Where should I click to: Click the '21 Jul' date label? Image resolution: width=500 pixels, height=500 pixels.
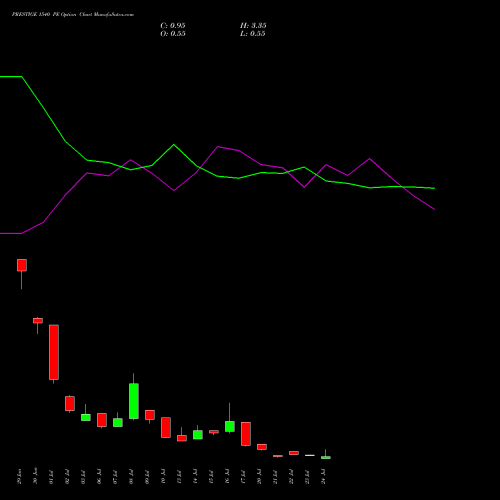[x=275, y=477]
